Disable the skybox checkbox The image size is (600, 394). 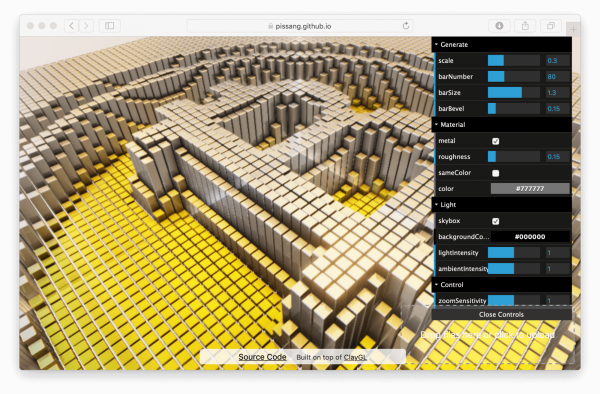tap(496, 221)
